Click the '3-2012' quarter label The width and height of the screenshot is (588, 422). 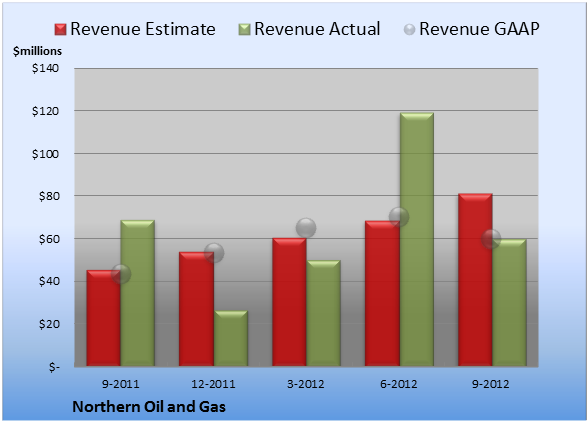pos(306,384)
